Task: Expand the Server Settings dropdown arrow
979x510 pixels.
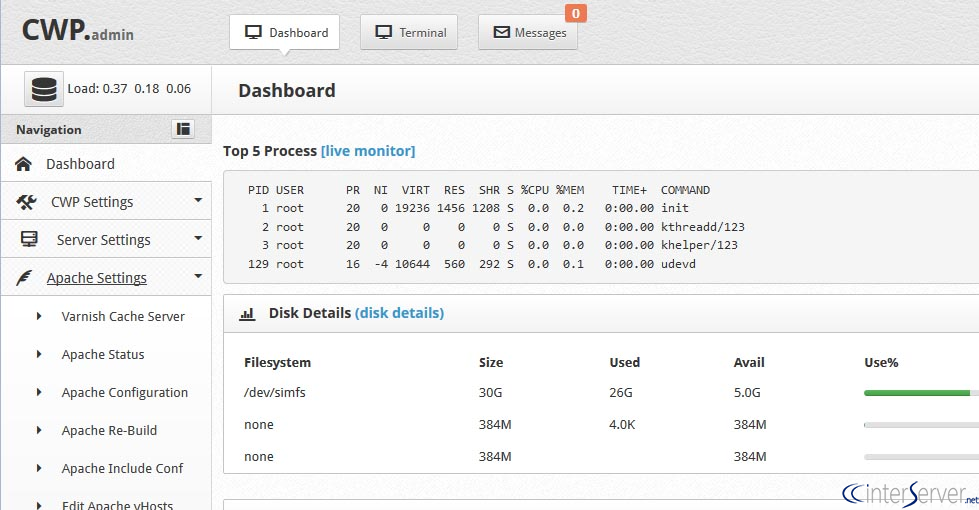Action: point(198,238)
